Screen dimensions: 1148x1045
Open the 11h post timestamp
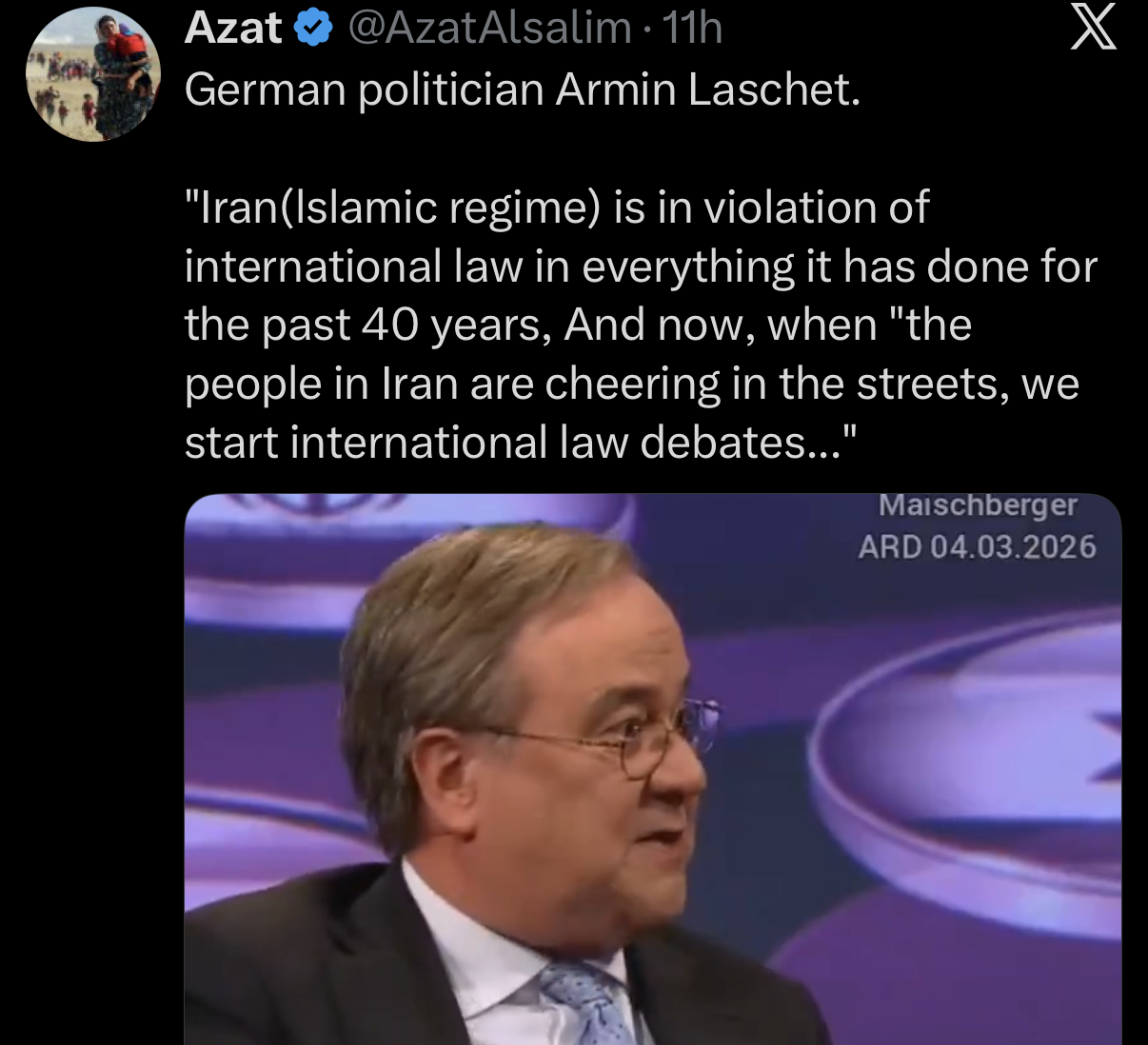[692, 29]
